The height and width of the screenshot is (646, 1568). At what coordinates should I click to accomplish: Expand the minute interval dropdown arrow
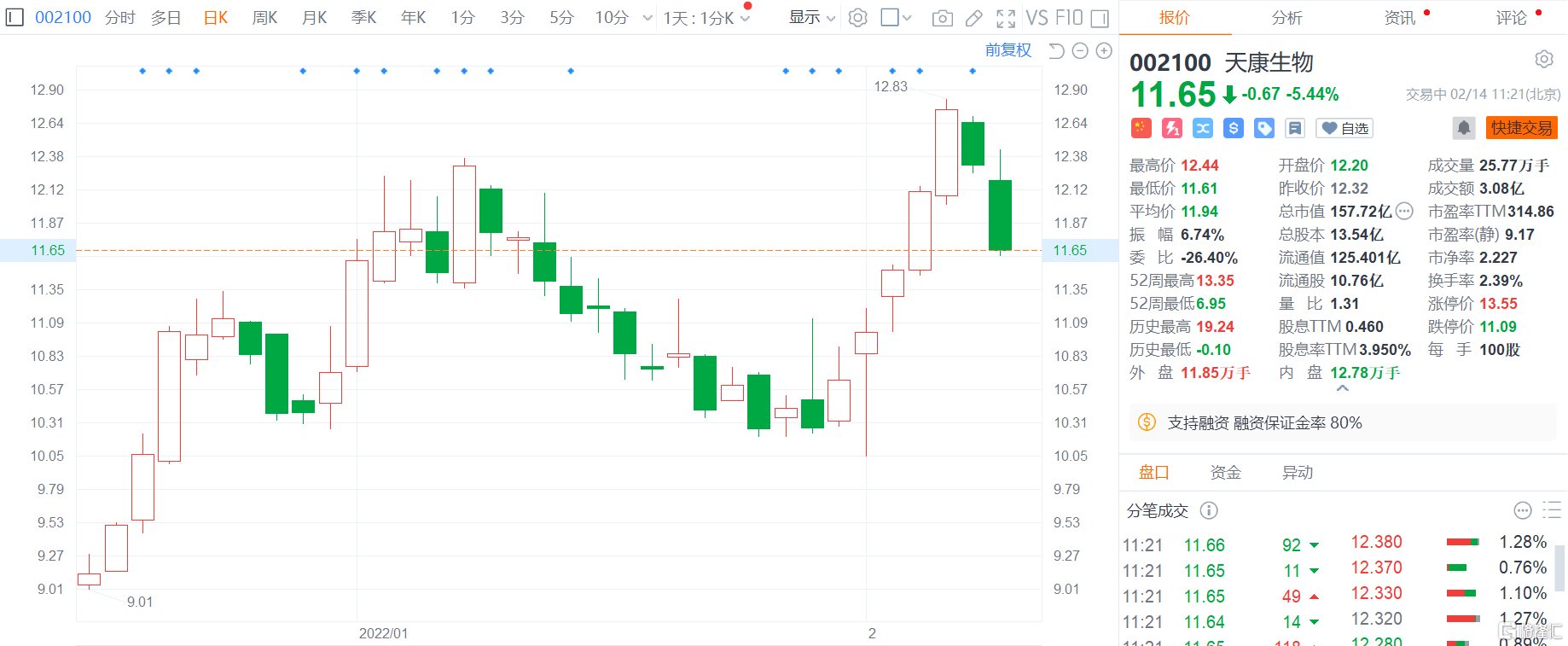click(x=648, y=18)
